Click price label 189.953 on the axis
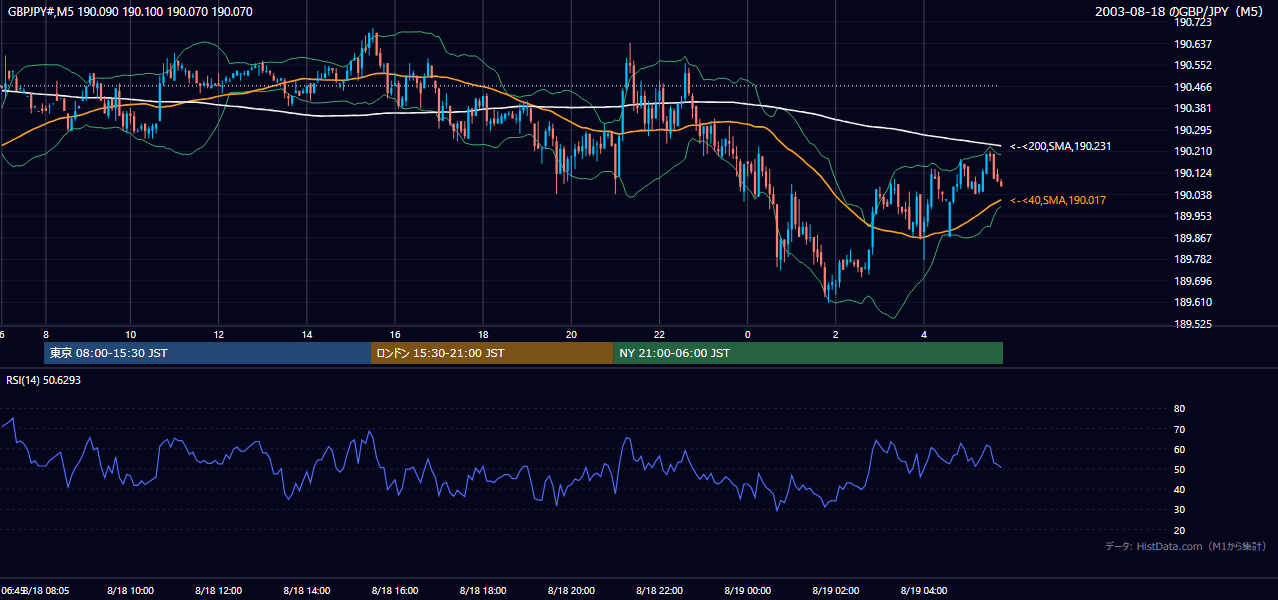The image size is (1278, 600). 1193,216
